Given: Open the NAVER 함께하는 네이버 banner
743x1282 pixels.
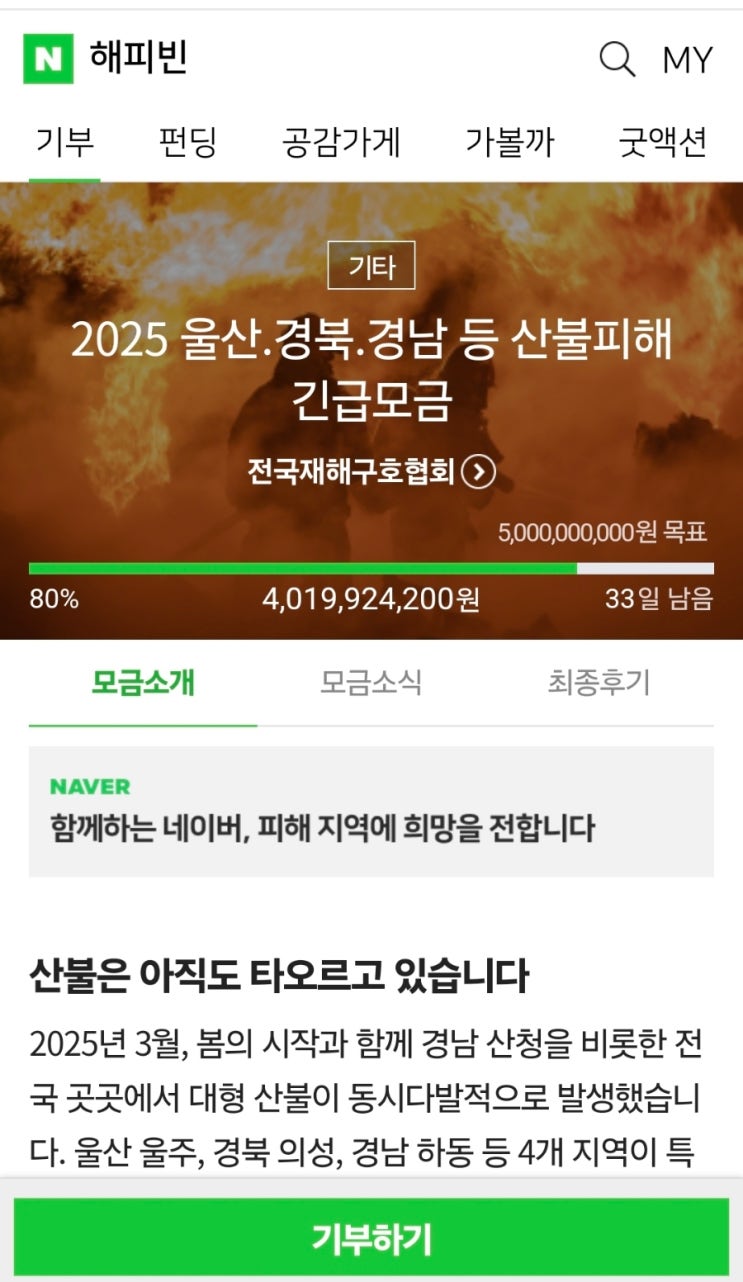Looking at the screenshot, I should (371, 812).
